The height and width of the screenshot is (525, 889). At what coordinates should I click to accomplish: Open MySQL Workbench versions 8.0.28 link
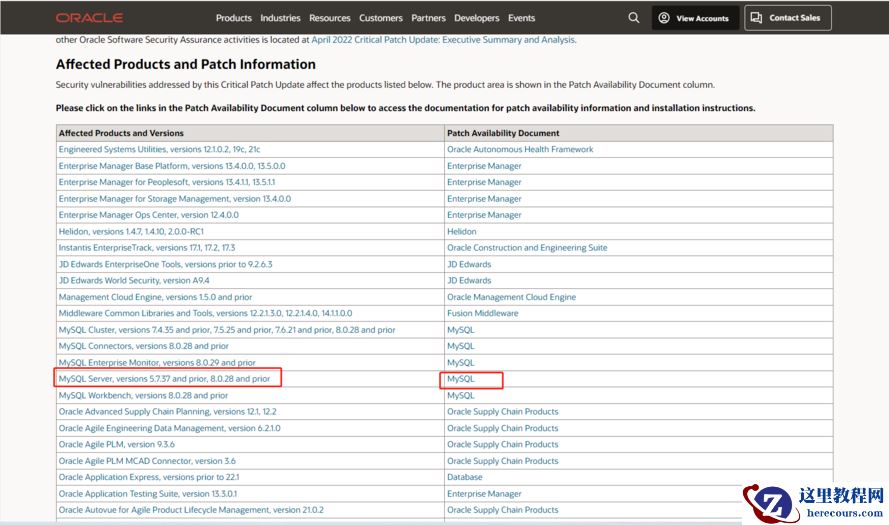[x=143, y=395]
